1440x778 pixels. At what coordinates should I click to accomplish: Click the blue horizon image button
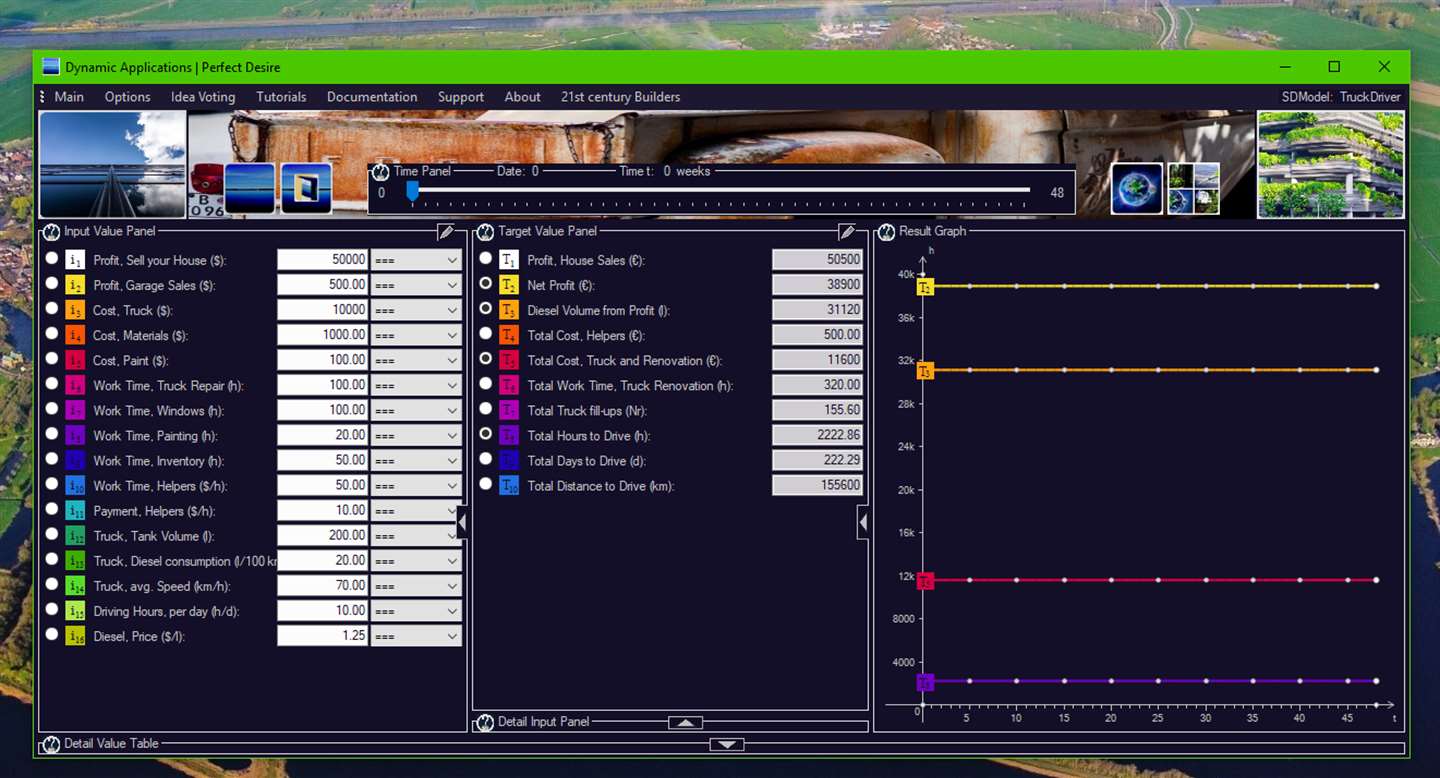(x=250, y=188)
